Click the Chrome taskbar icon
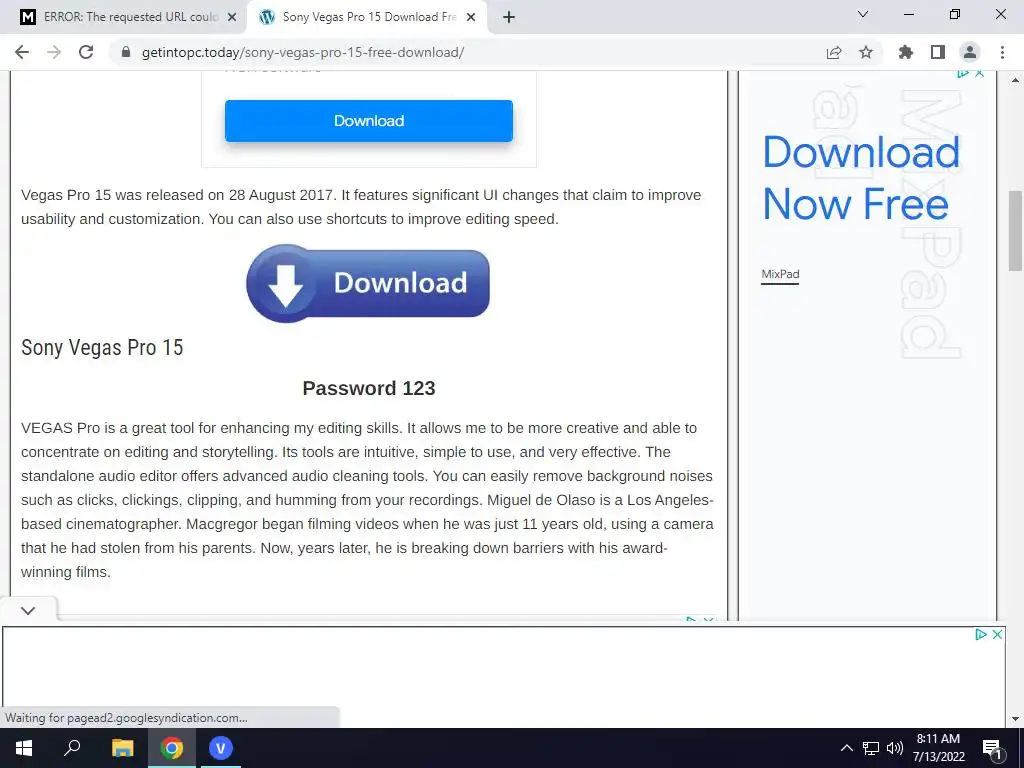 [x=172, y=748]
